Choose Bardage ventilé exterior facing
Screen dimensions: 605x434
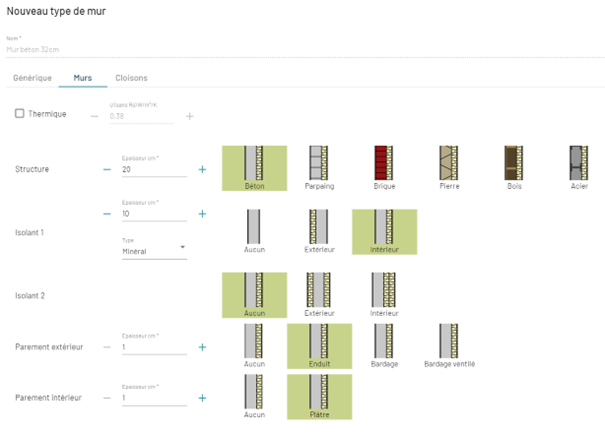449,346
